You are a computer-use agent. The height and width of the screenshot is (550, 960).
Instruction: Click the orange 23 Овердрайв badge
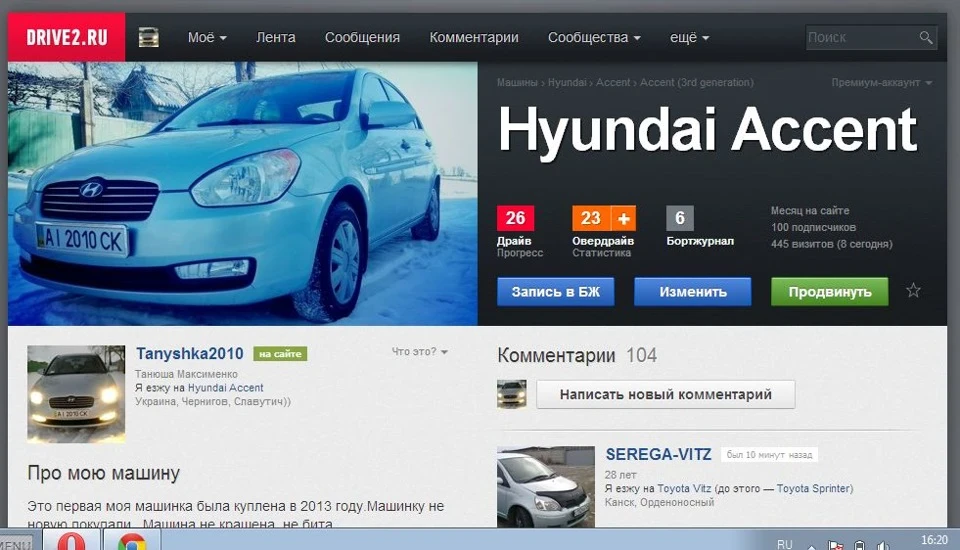(591, 218)
